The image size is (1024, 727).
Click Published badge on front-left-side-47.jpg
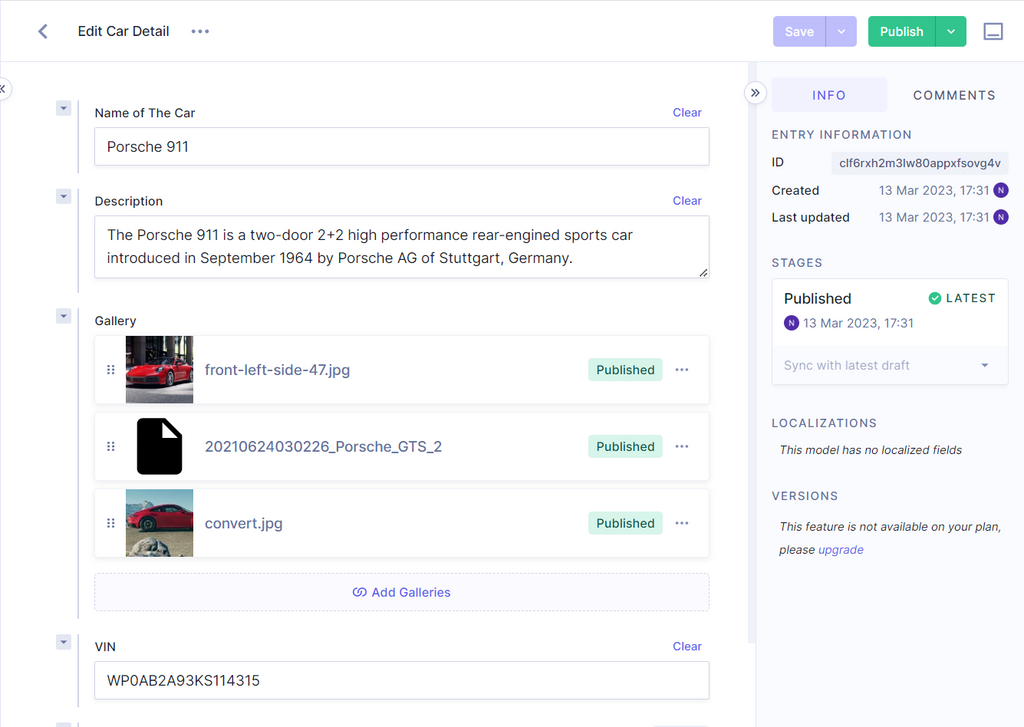coord(625,370)
